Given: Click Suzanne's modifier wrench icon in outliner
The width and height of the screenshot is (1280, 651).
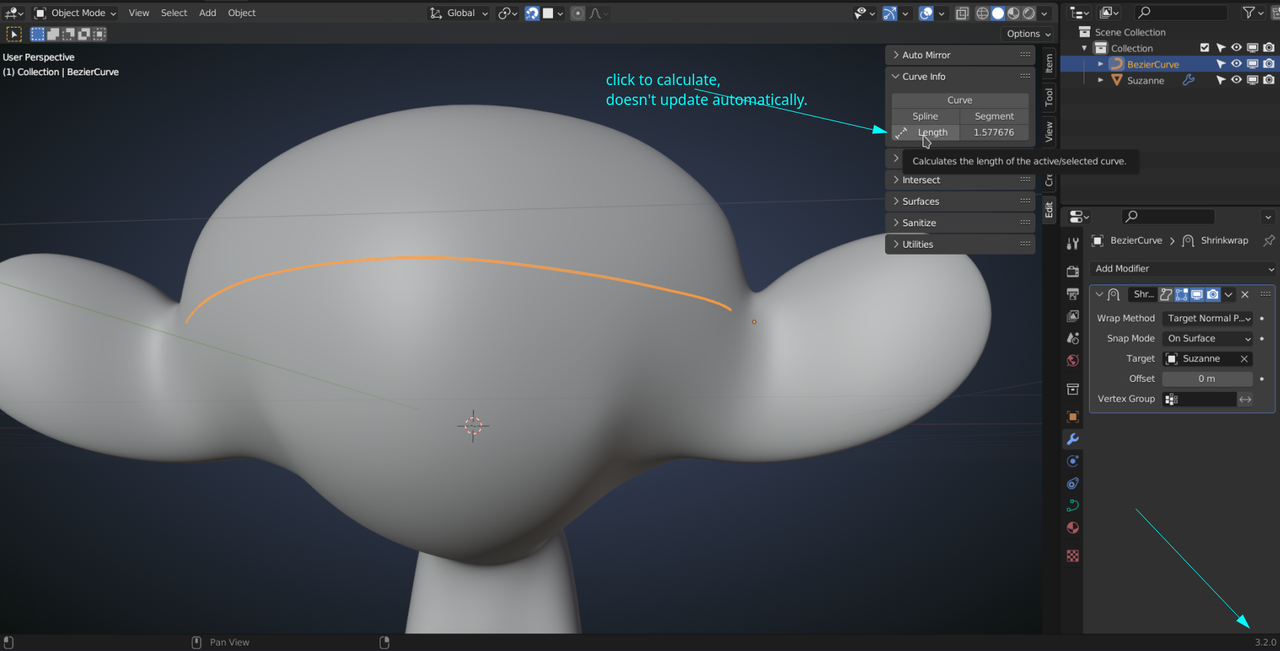Looking at the screenshot, I should tap(1189, 80).
